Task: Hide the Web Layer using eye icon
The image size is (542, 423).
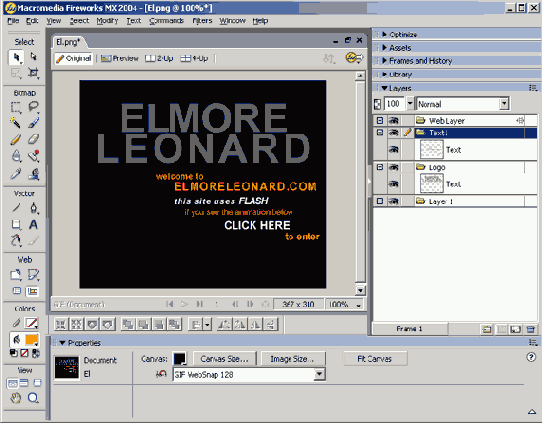Action: click(394, 121)
